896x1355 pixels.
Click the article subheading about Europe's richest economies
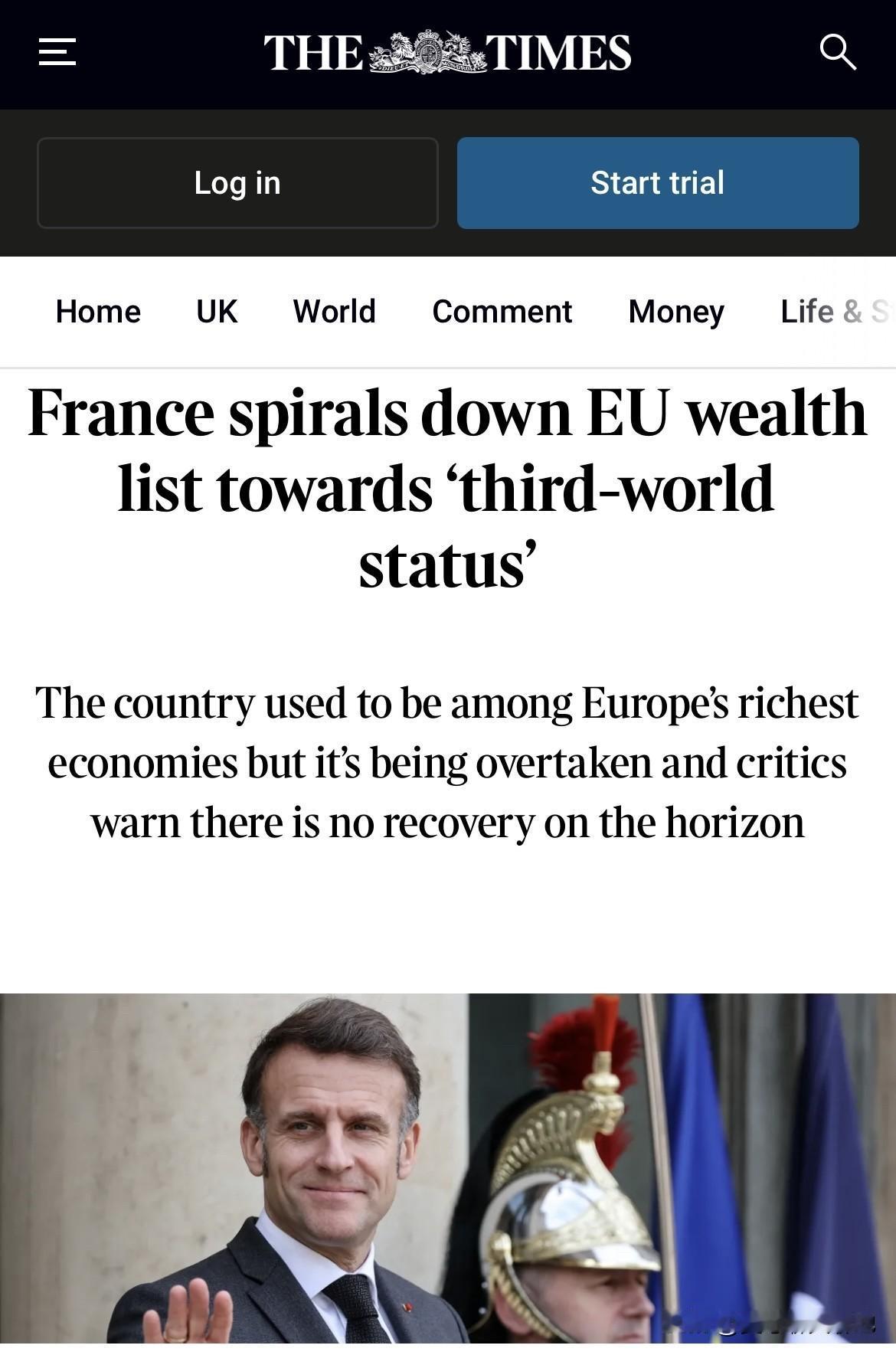point(447,762)
